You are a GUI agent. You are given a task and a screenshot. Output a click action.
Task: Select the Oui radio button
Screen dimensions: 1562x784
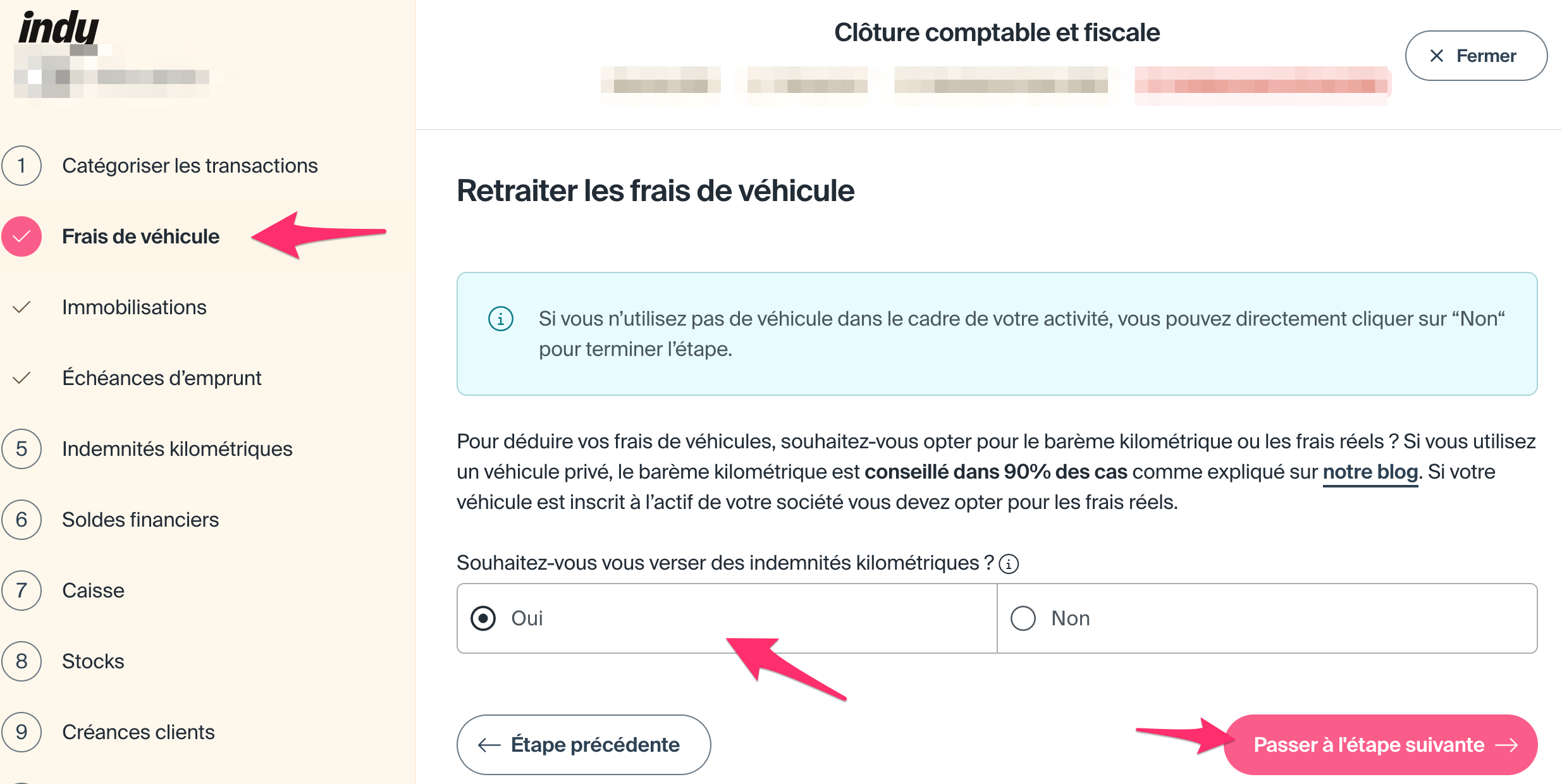[x=483, y=618]
